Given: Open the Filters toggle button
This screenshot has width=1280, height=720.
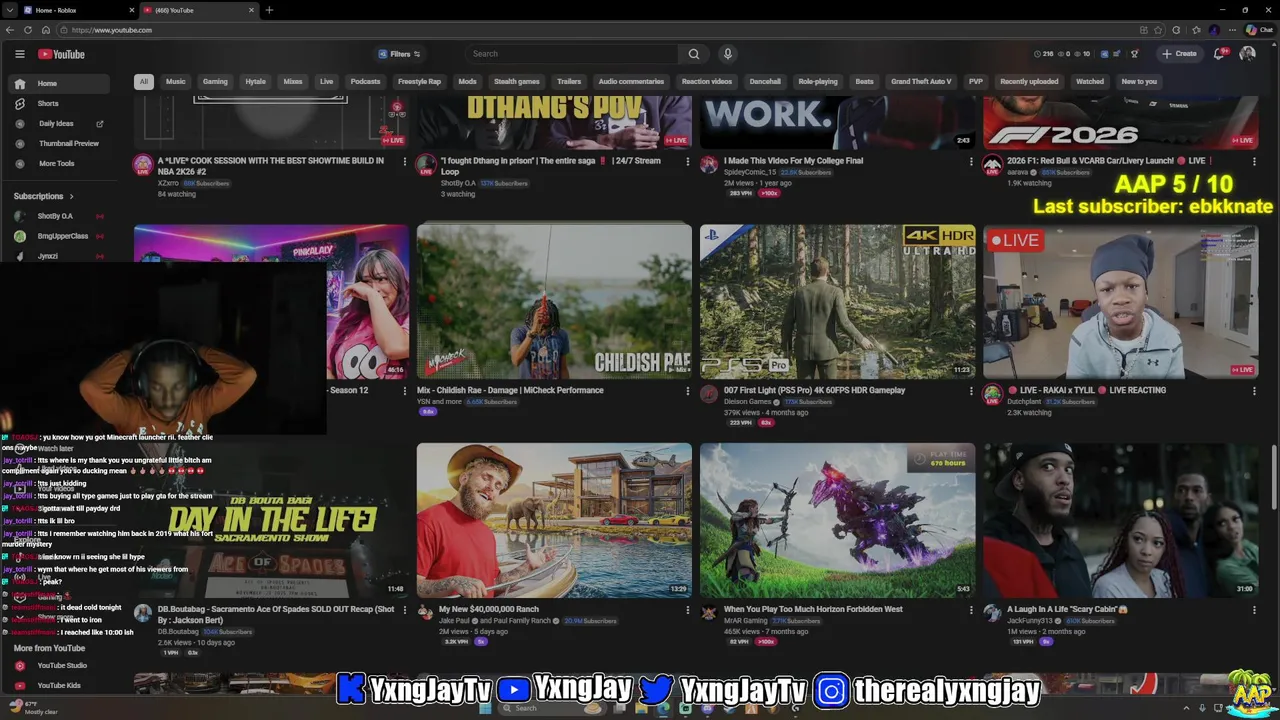Looking at the screenshot, I should [399, 54].
